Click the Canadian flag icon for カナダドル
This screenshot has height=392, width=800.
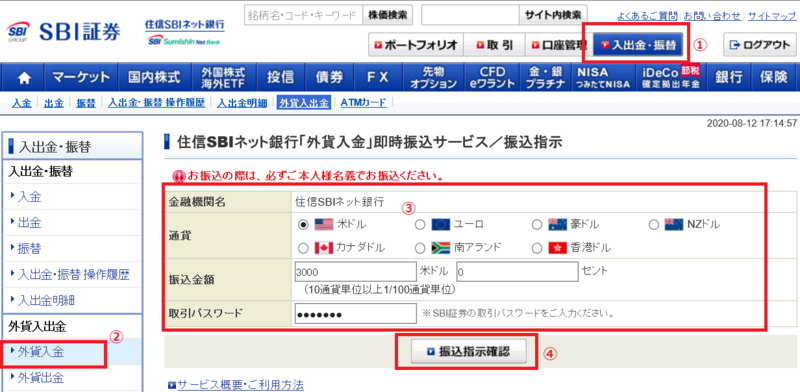pyautogui.click(x=323, y=248)
